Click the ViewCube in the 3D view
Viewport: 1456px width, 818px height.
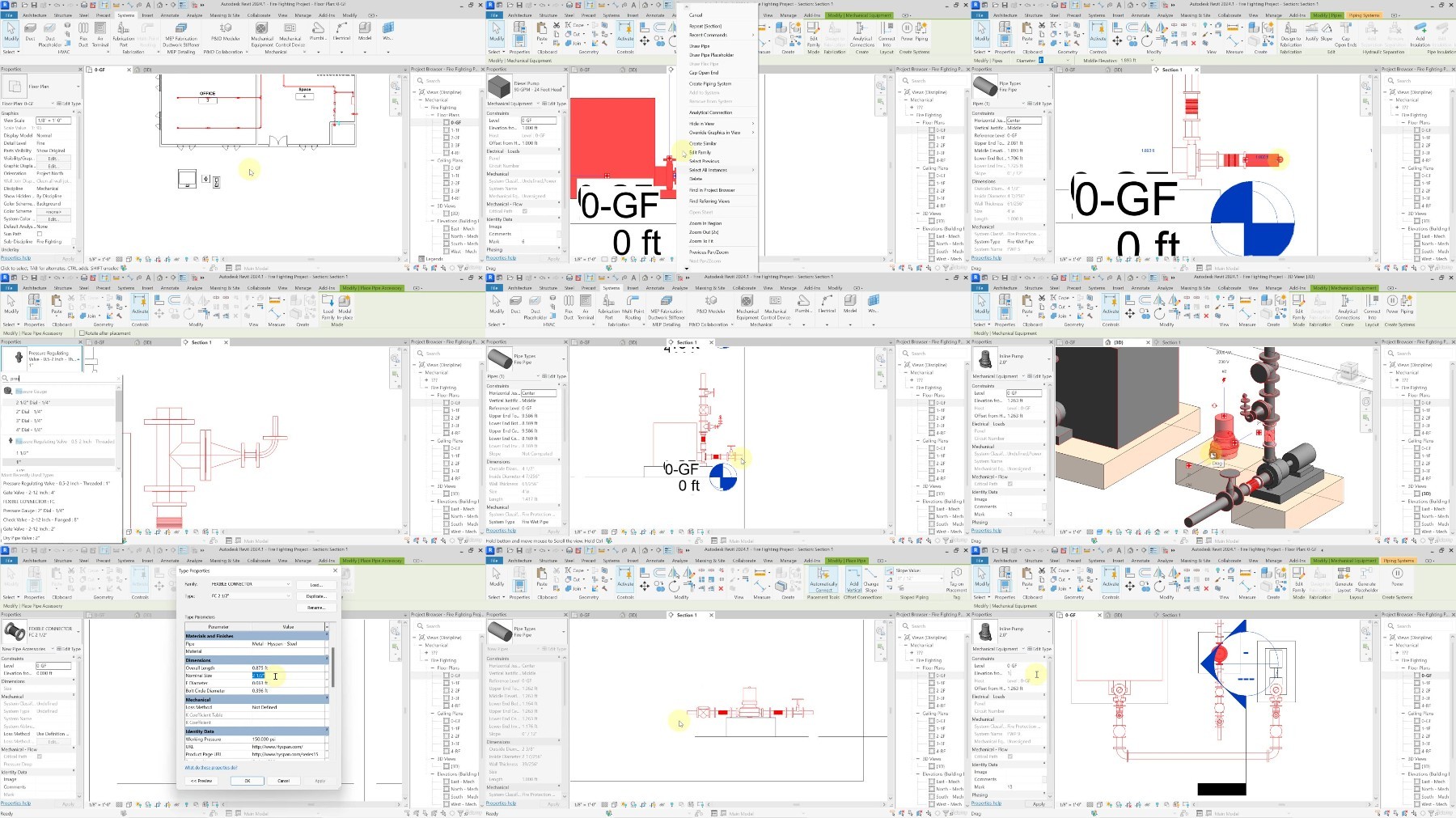[x=1348, y=371]
